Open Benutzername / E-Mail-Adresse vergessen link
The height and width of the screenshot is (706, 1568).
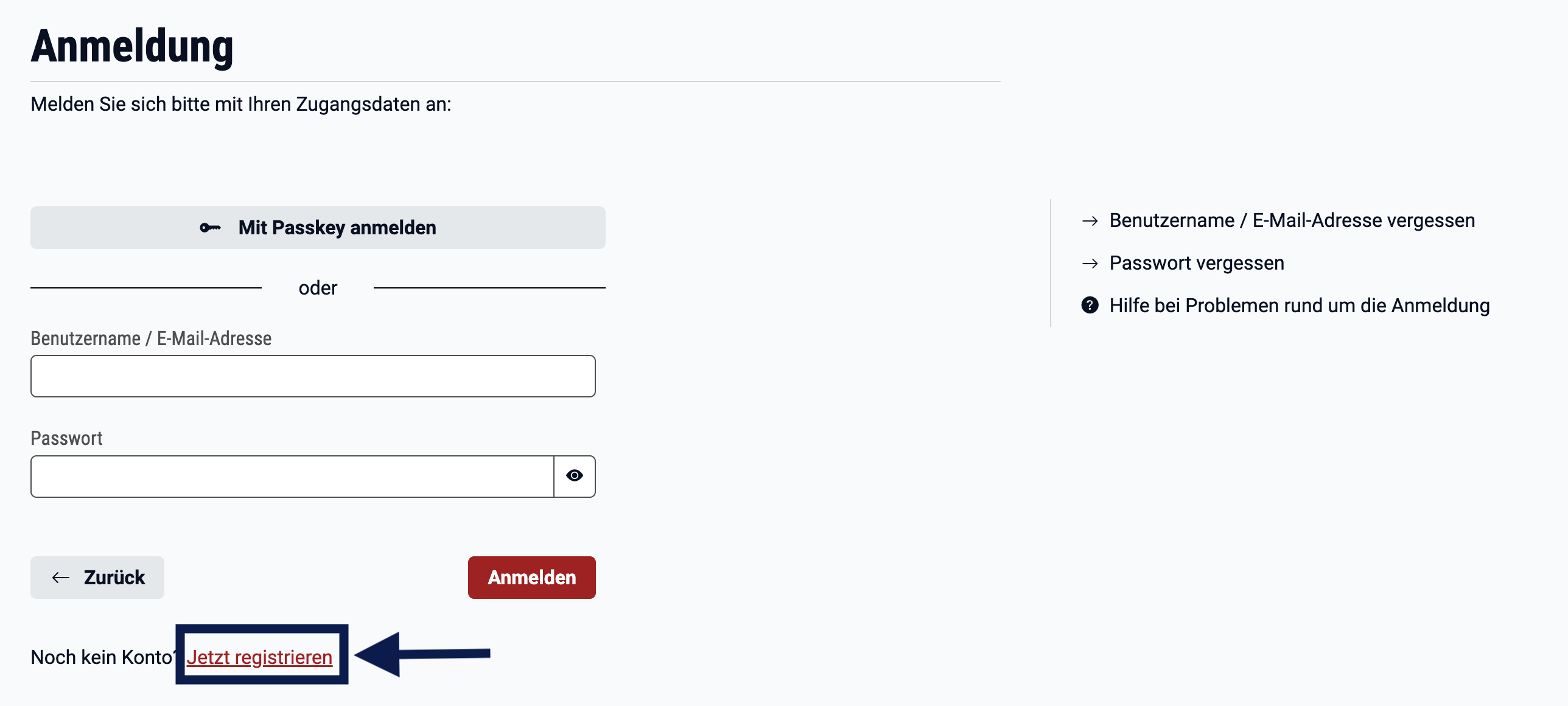coord(1292,220)
